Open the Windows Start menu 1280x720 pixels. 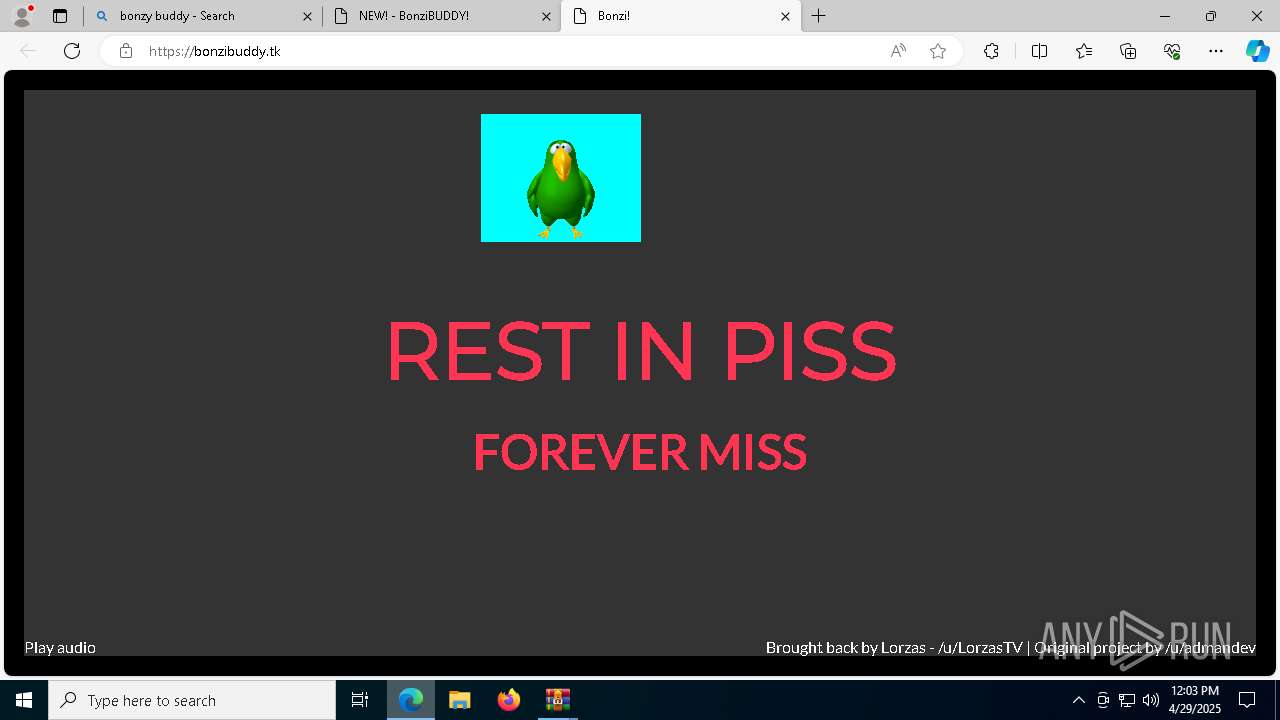coord(24,700)
